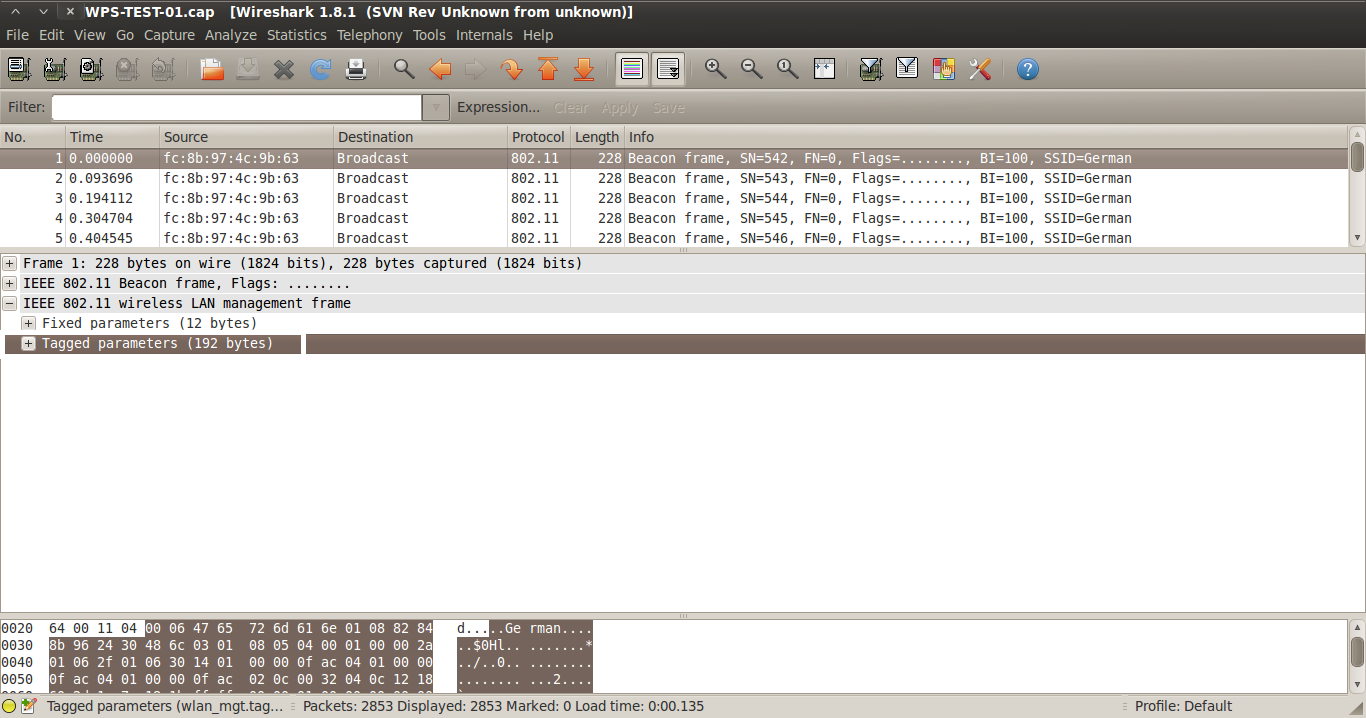Open the Tools menu
1366x718 pixels.
[x=429, y=35]
